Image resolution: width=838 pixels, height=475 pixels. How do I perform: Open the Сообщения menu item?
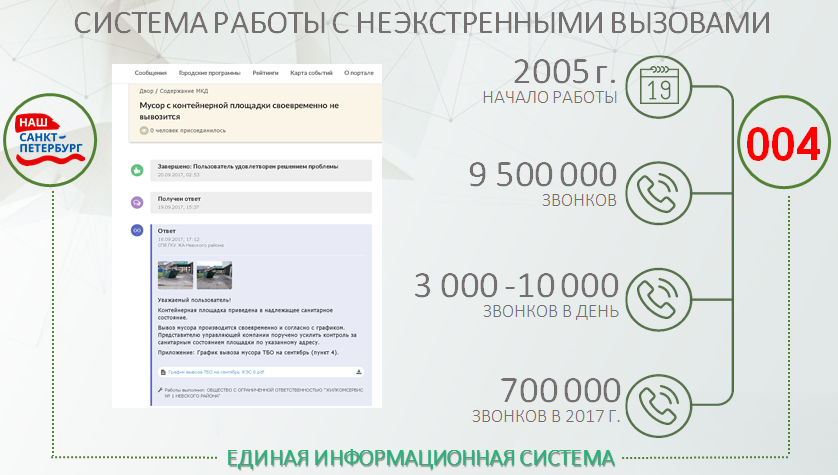click(151, 73)
